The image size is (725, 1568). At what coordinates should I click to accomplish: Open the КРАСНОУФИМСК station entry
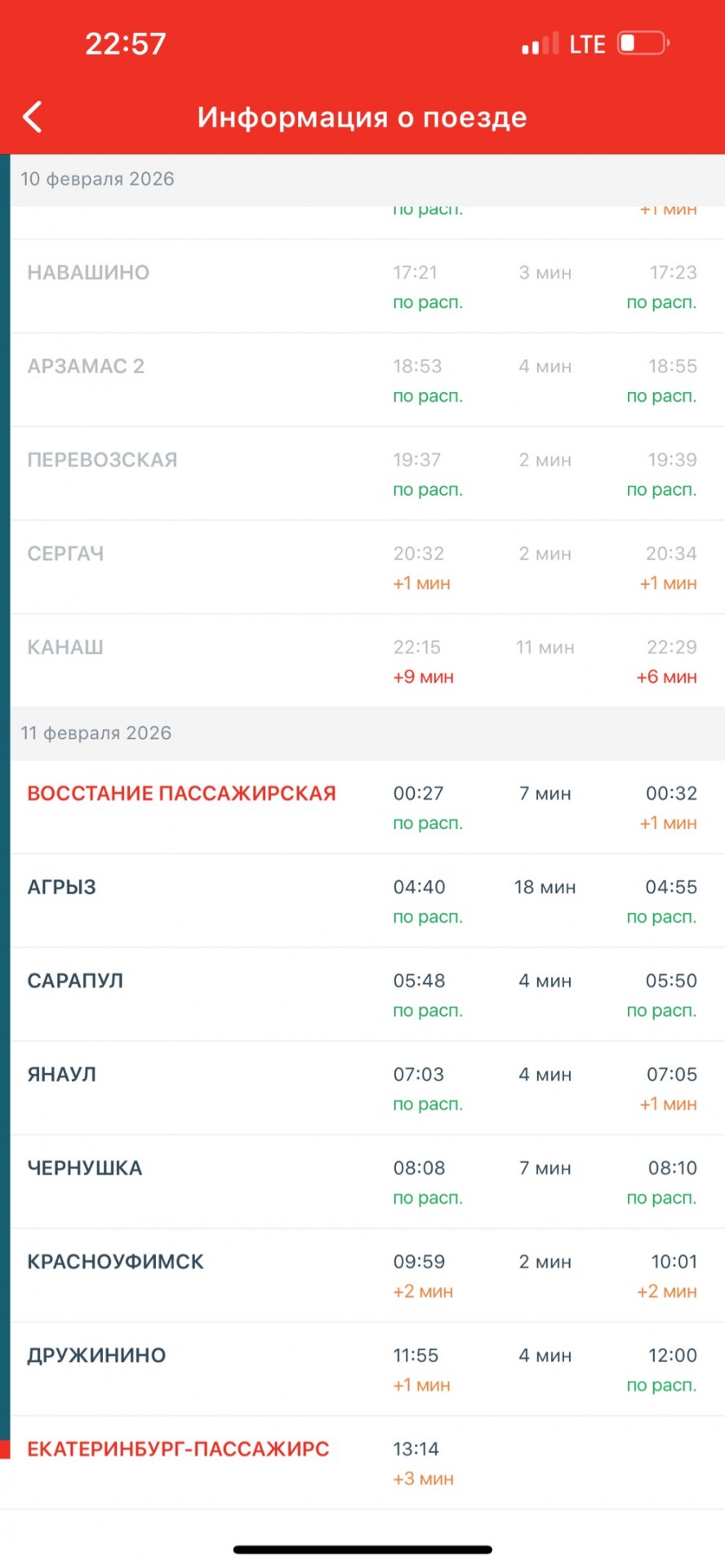(367, 1276)
